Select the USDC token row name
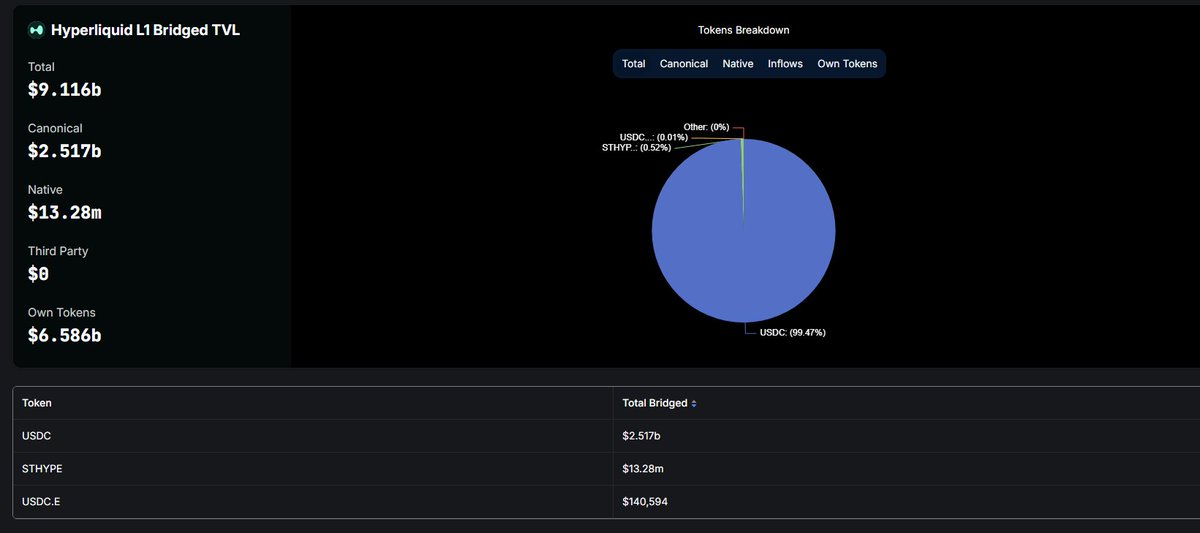The height and width of the screenshot is (533, 1200). tap(36, 436)
